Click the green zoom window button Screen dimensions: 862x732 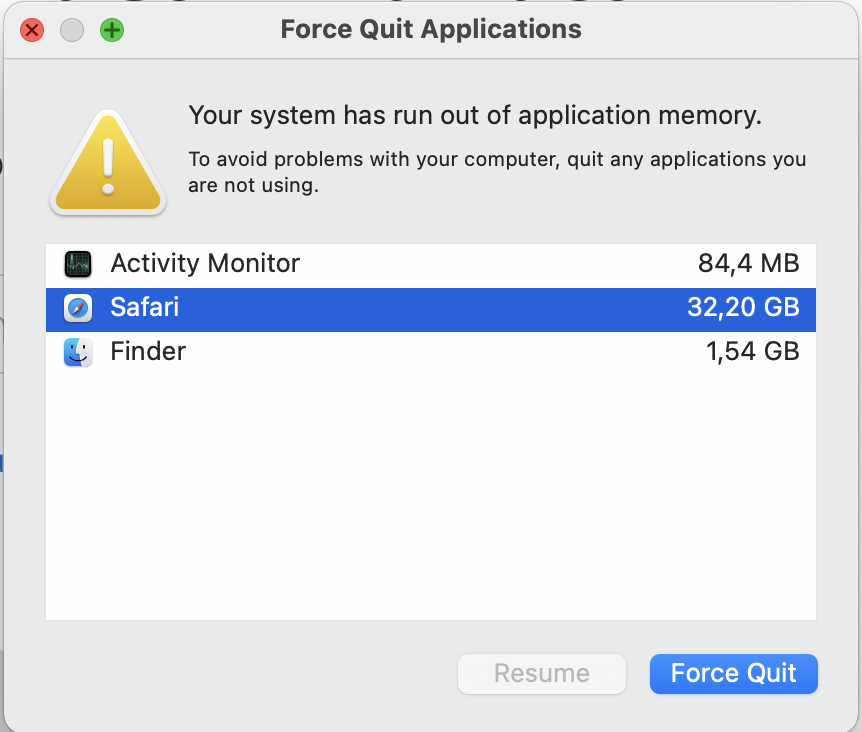[x=112, y=30]
